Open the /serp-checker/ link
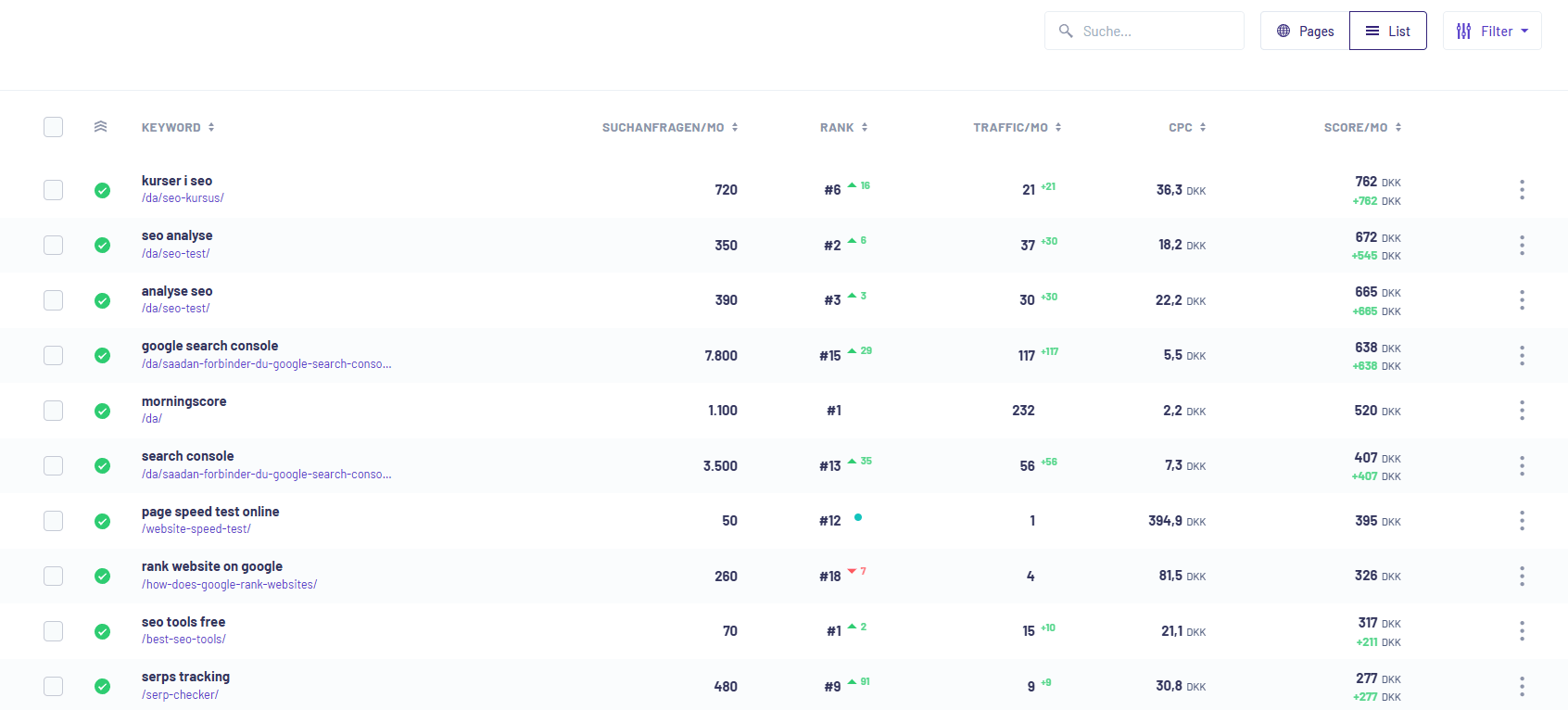This screenshot has width=1568, height=710. point(180,694)
